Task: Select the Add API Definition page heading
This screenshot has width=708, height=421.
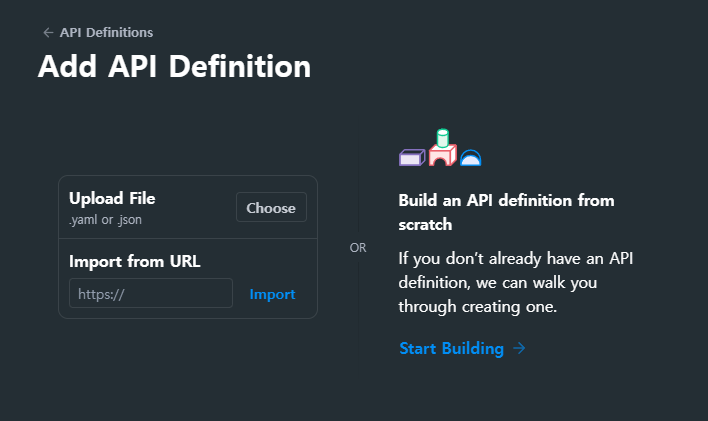Action: [x=174, y=66]
